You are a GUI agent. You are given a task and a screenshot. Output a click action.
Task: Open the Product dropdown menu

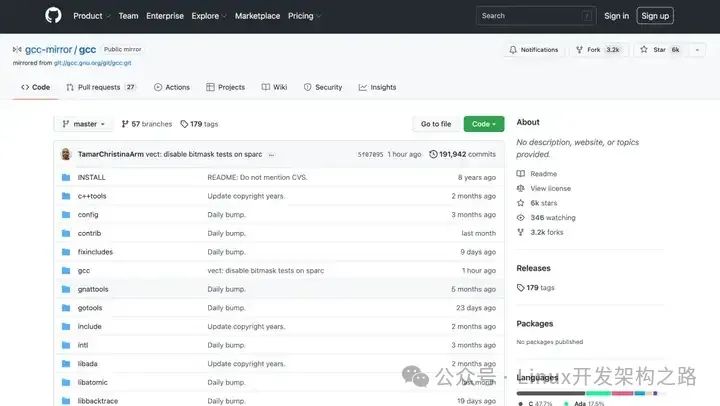(91, 16)
